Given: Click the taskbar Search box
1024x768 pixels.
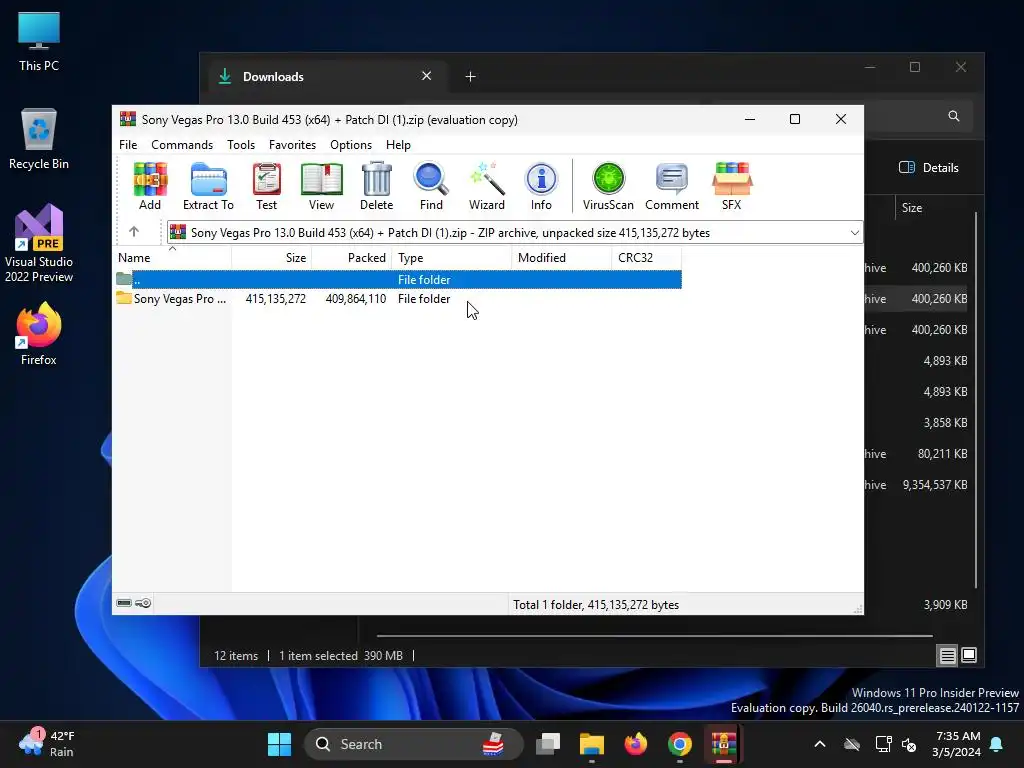Looking at the screenshot, I should pyautogui.click(x=414, y=744).
